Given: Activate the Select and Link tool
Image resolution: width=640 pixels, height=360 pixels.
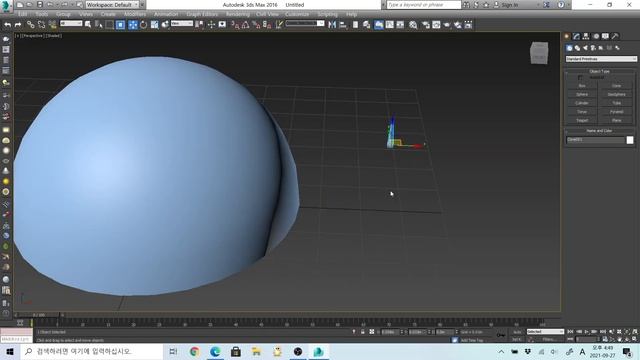Looking at the screenshot, I should point(31,25).
